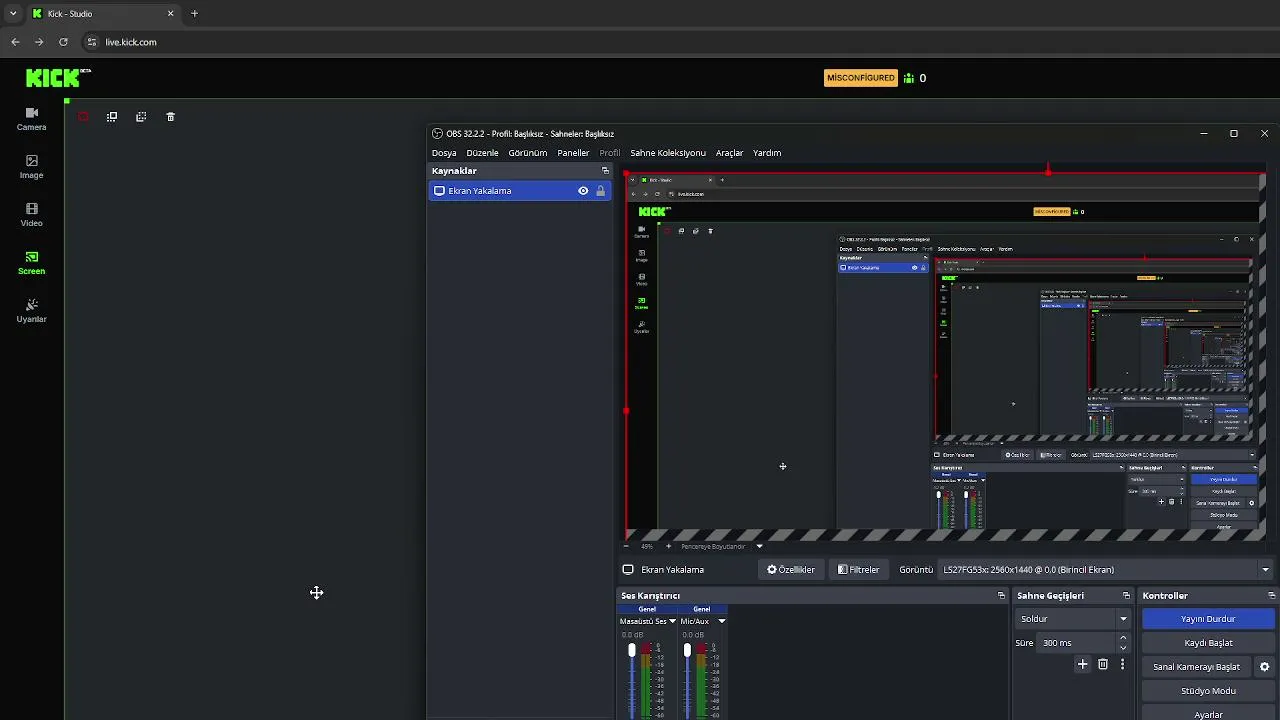Click the Sanal Kamerayı Başlat button
Viewport: 1280px width, 720px height.
pyautogui.click(x=1197, y=667)
